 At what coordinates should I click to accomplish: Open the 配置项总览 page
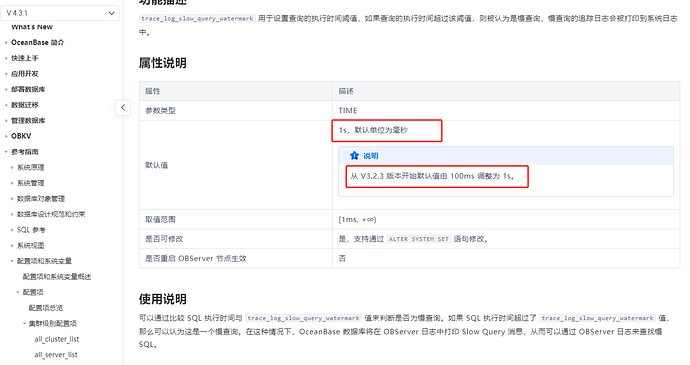[46, 308]
